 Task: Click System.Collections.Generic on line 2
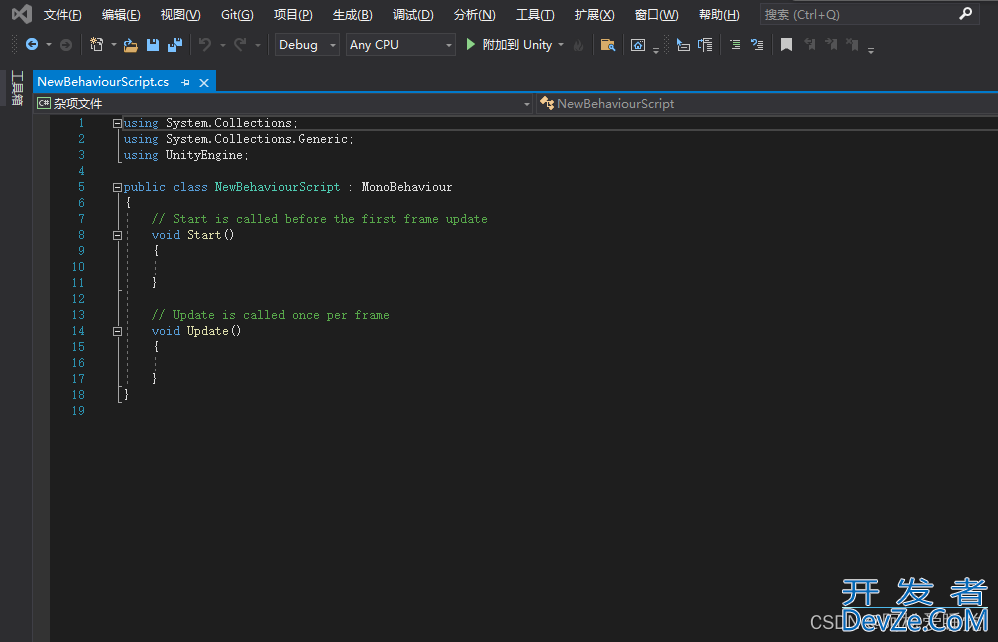[257, 139]
